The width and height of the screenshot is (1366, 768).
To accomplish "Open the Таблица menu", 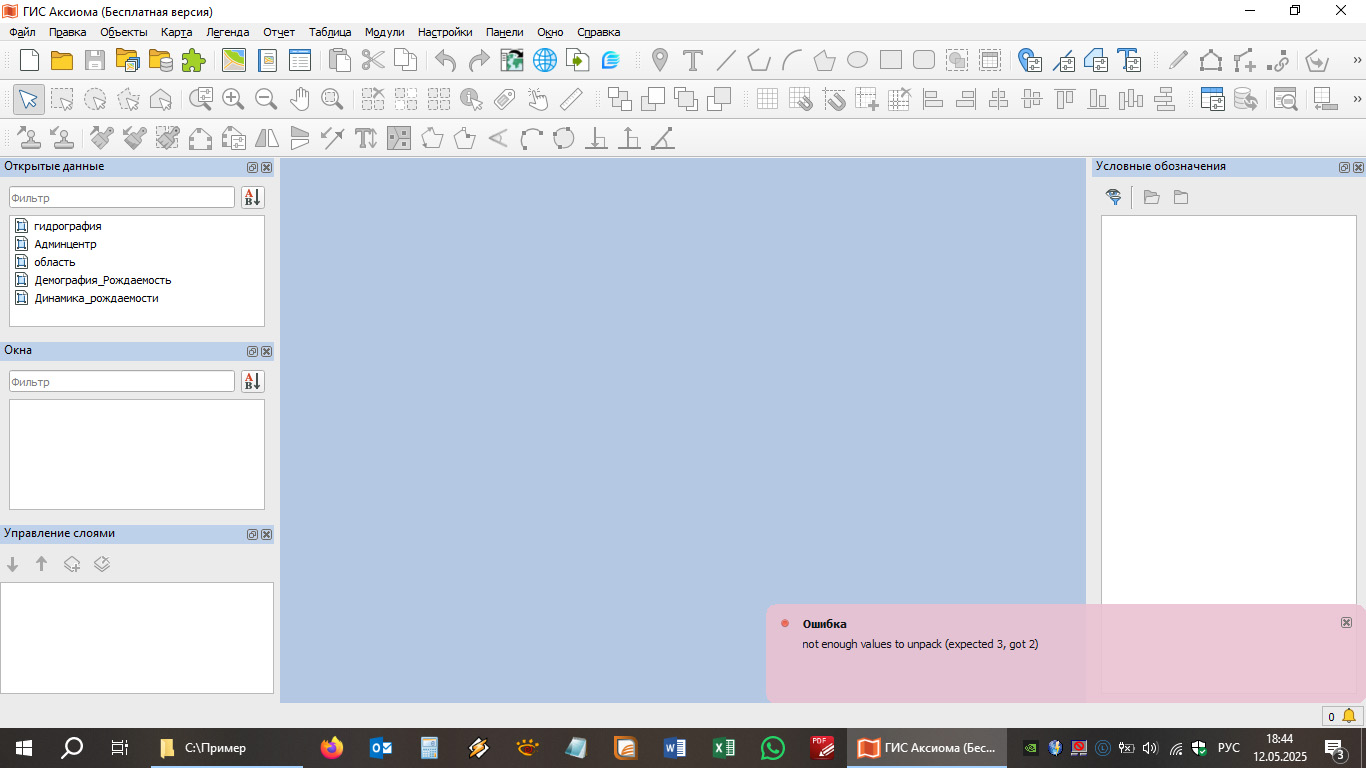I will [x=330, y=32].
